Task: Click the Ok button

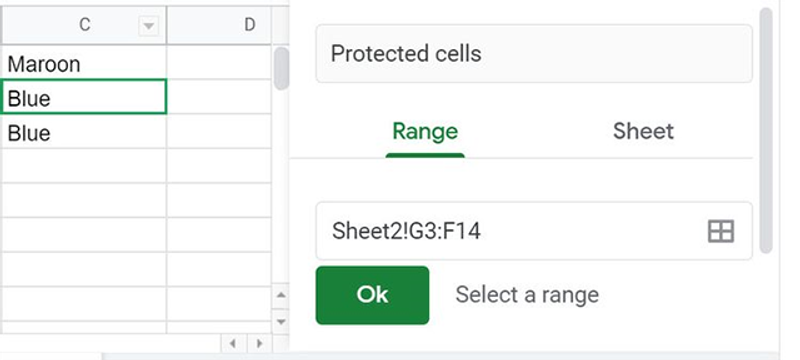Action: [372, 295]
